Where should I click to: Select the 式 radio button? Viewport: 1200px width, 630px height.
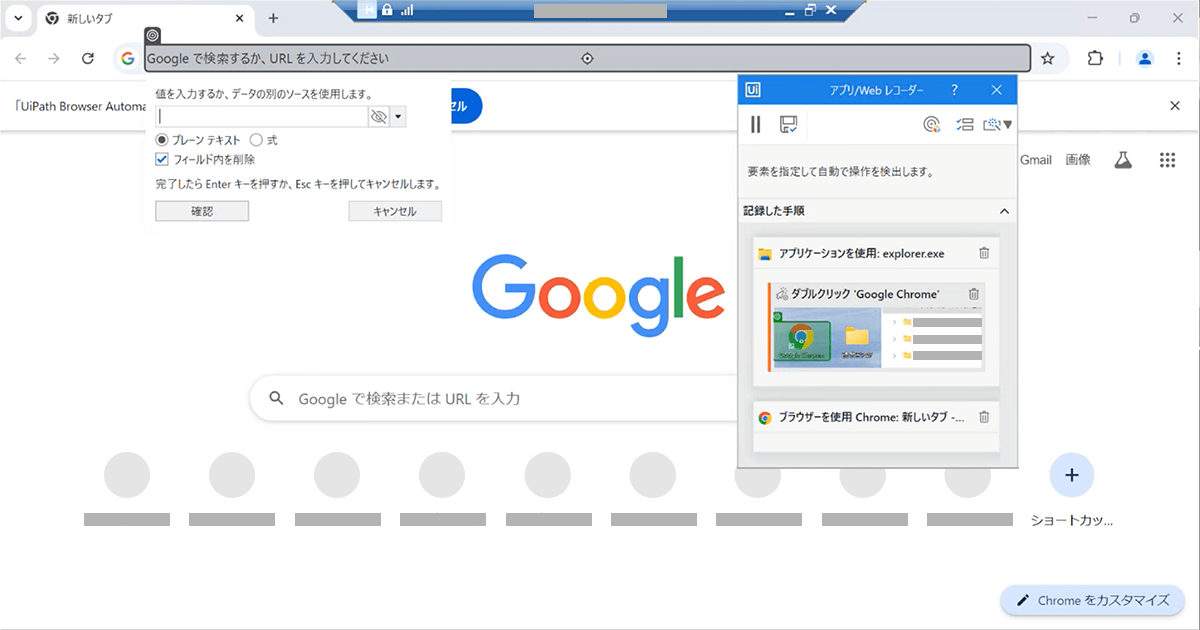pyautogui.click(x=255, y=141)
